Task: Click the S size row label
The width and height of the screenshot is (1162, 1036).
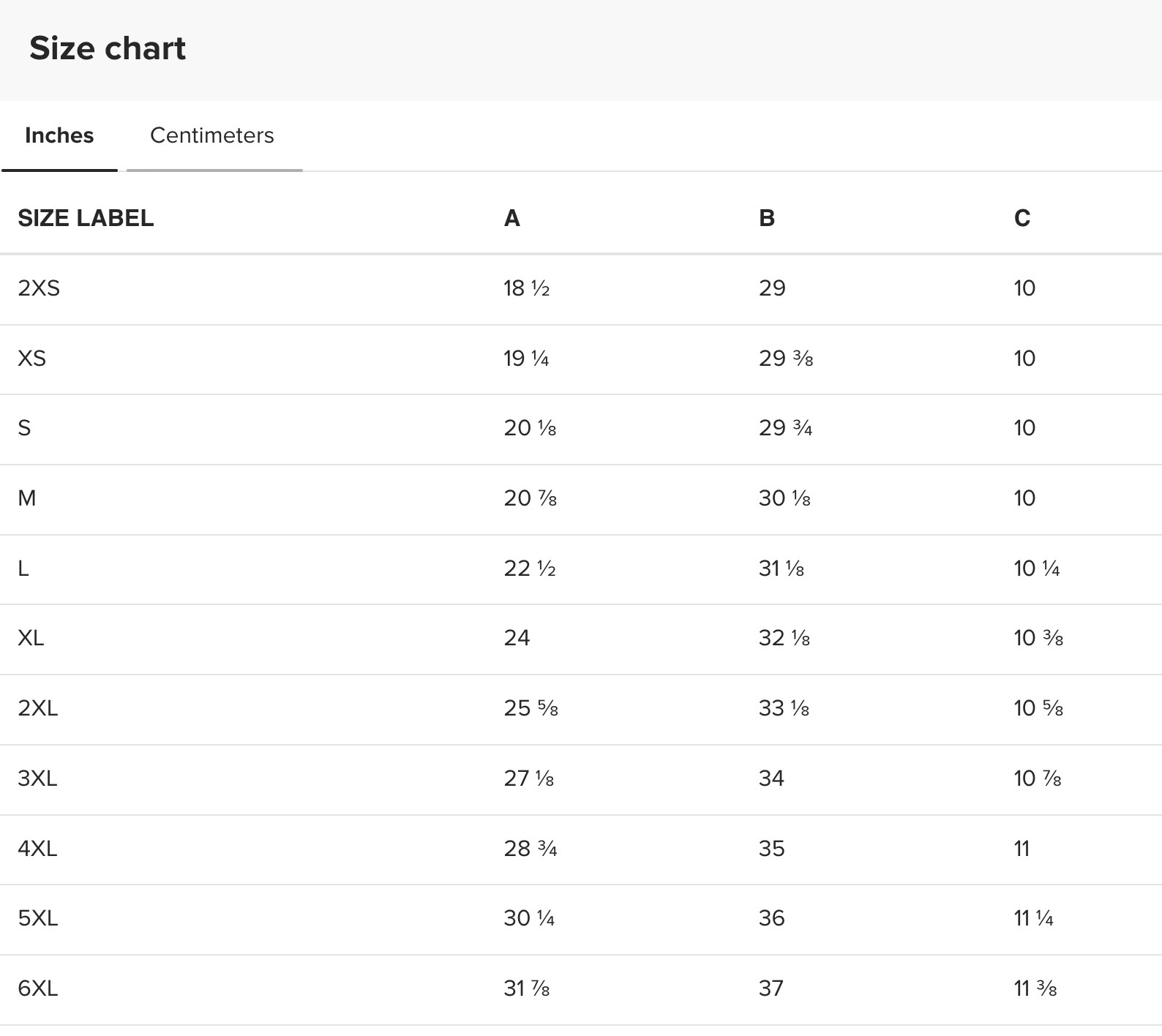Action: pos(24,428)
